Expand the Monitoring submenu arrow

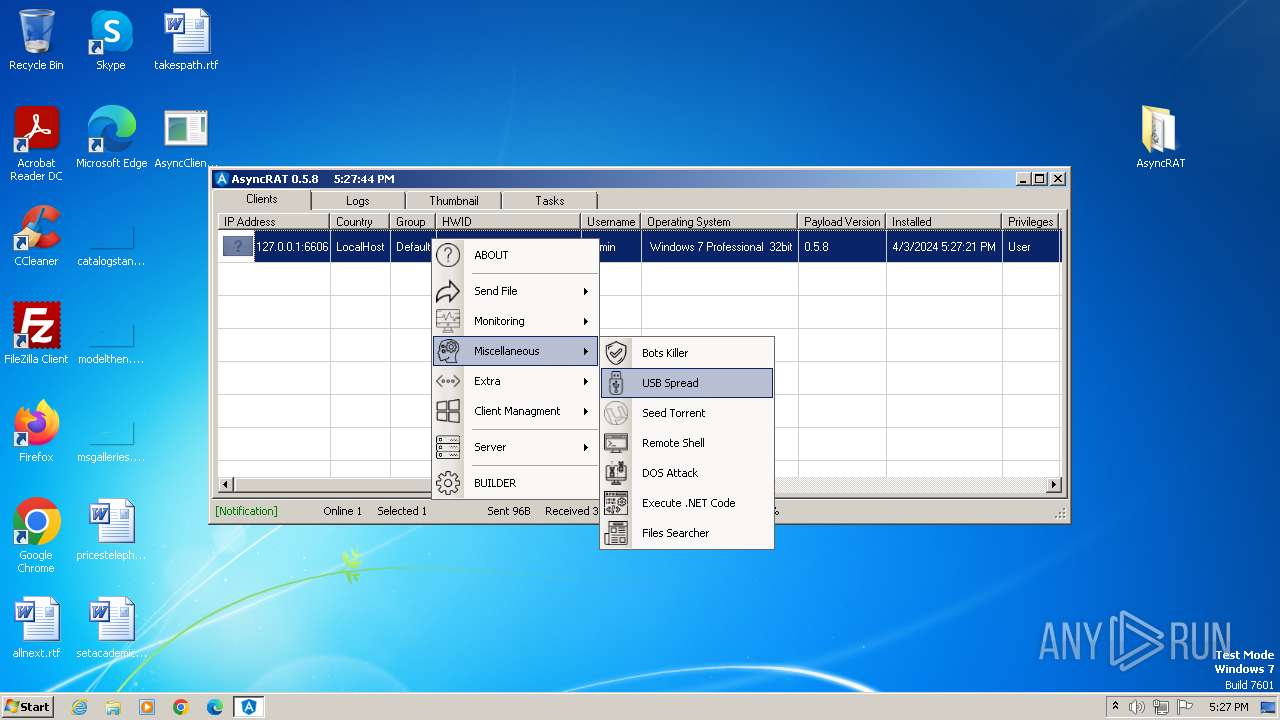[586, 321]
